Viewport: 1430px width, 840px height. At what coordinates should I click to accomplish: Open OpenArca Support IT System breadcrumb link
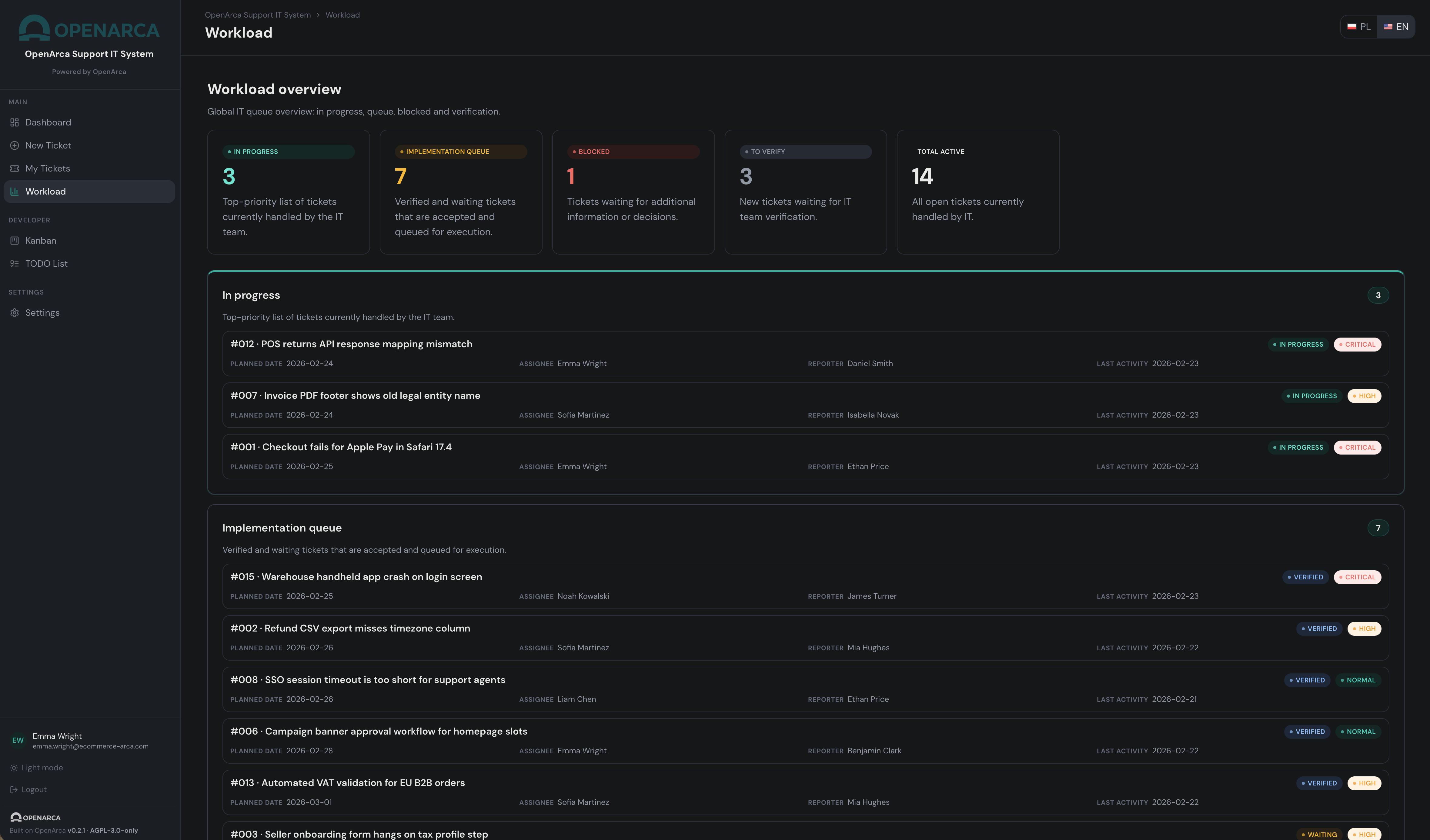click(x=258, y=15)
